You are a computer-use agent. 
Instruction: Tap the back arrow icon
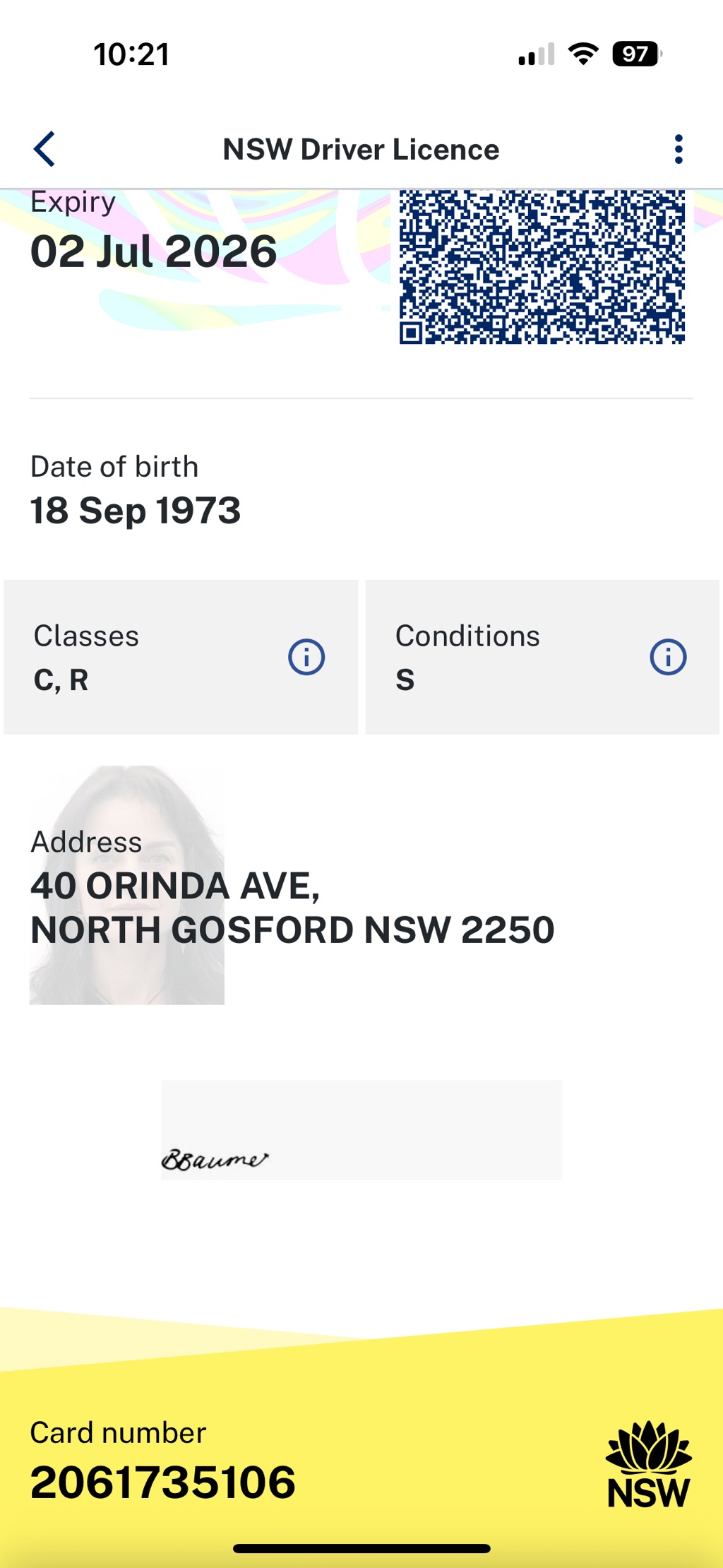pyautogui.click(x=44, y=149)
